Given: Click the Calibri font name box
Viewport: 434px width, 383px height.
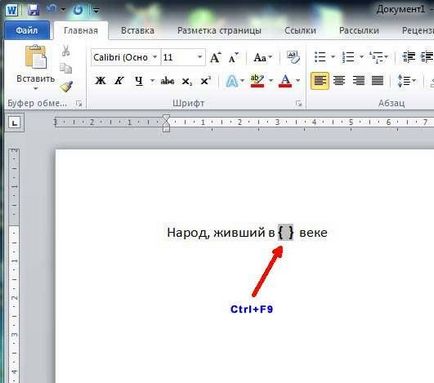Looking at the screenshot, I should [121, 57].
